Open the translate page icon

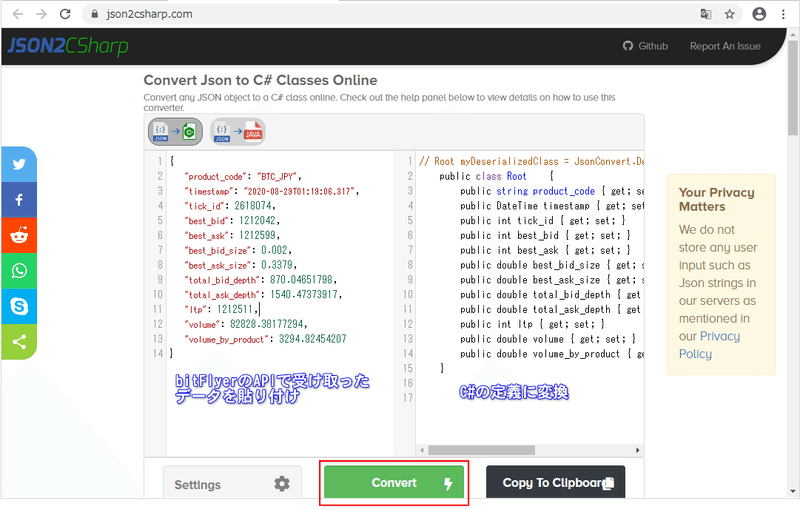click(706, 14)
